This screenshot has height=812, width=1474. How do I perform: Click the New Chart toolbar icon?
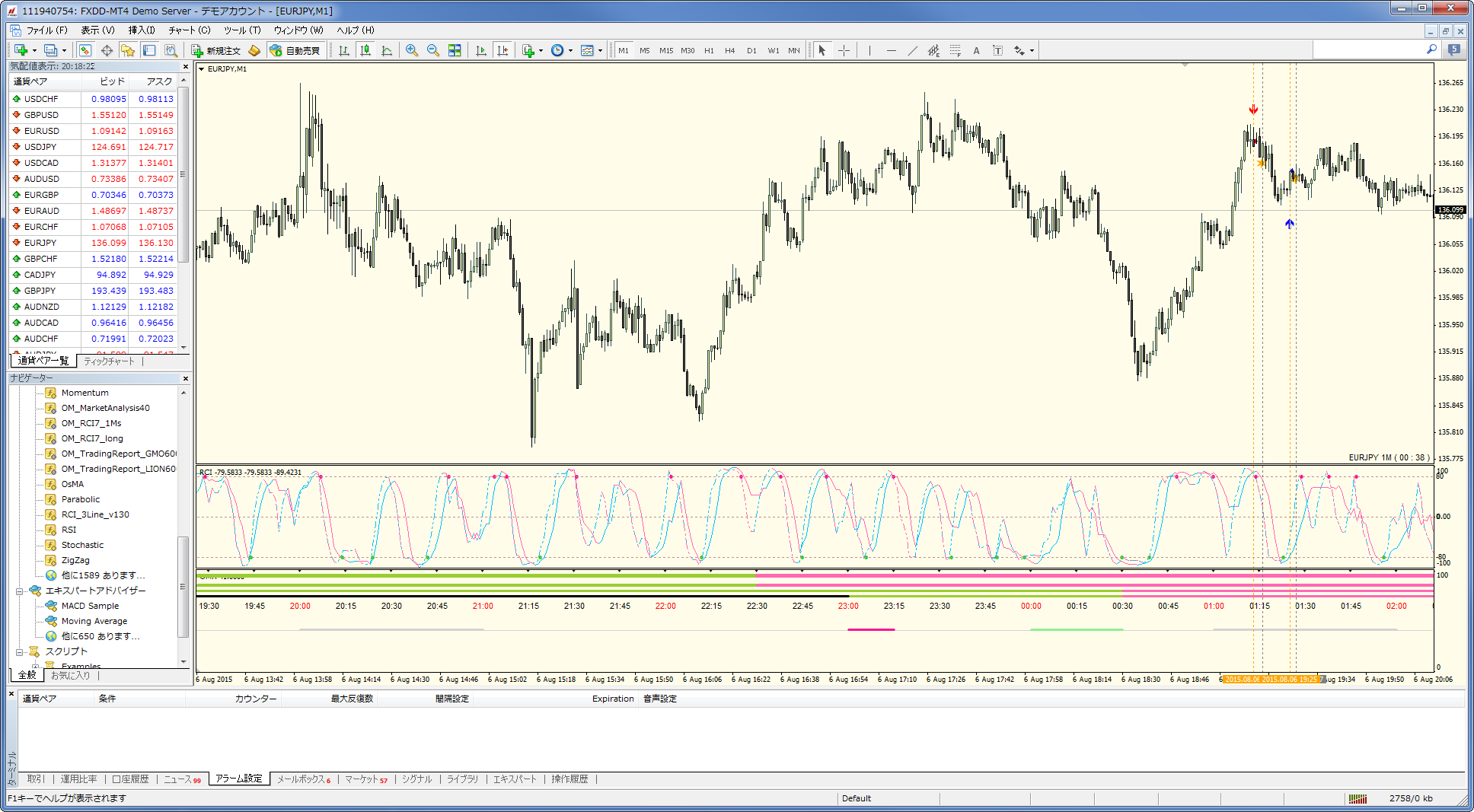tap(21, 50)
